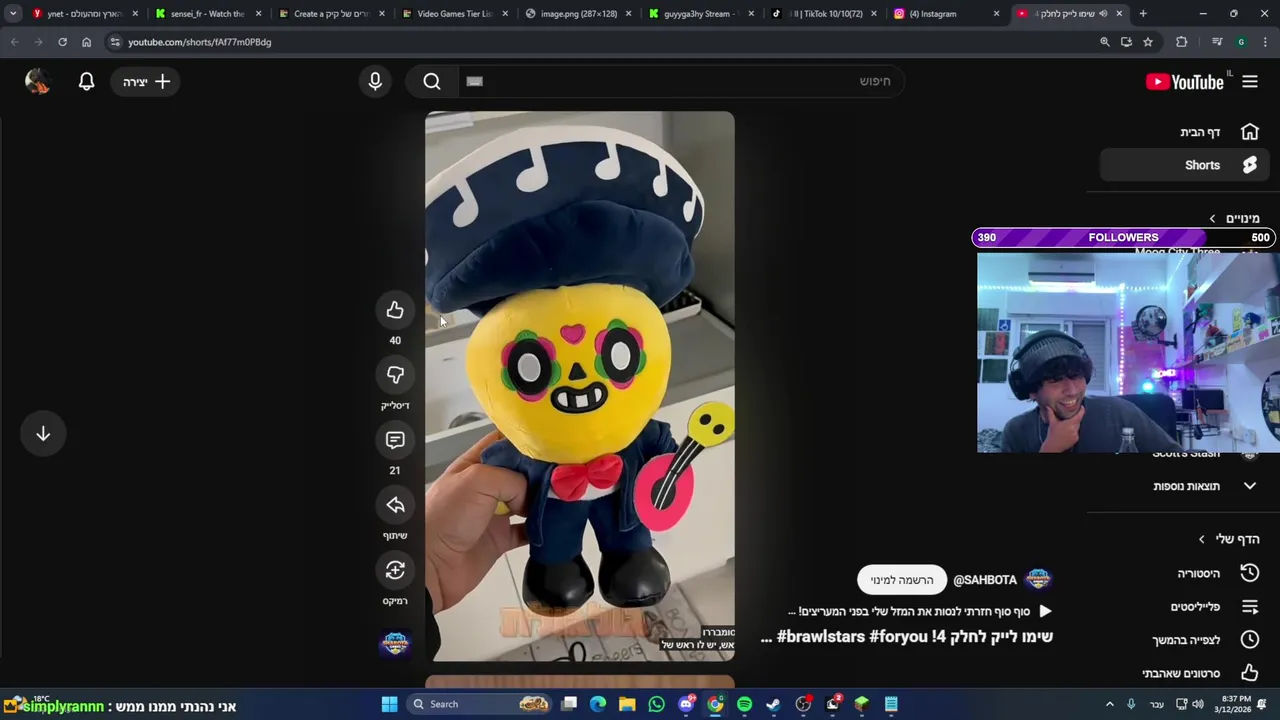Screen dimensions: 1280x720
Task: Open פלייליסטים in the sidebar
Action: (x=1184, y=607)
